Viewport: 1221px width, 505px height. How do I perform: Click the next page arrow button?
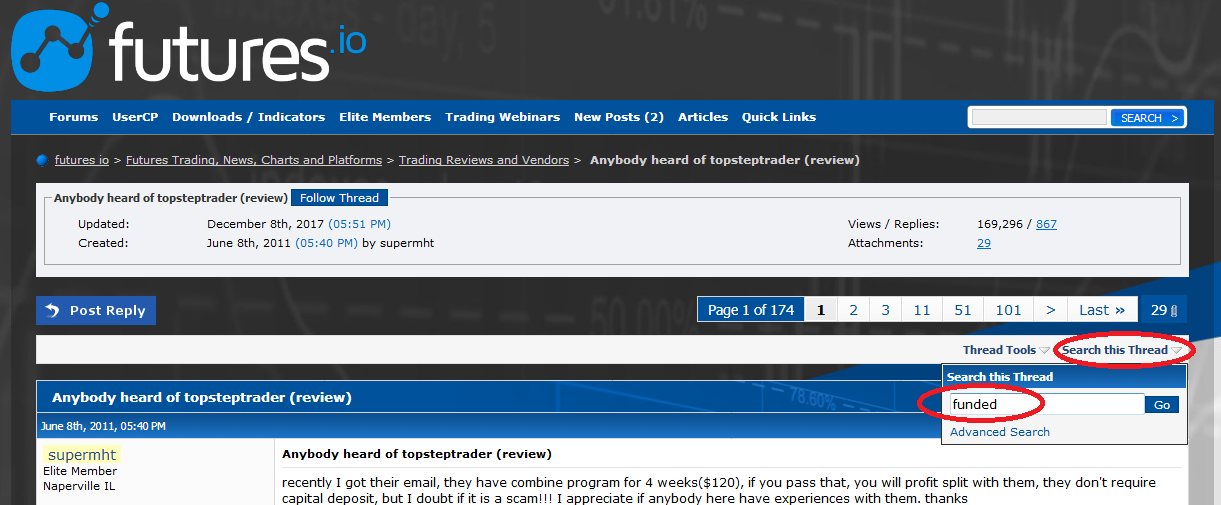[1051, 310]
